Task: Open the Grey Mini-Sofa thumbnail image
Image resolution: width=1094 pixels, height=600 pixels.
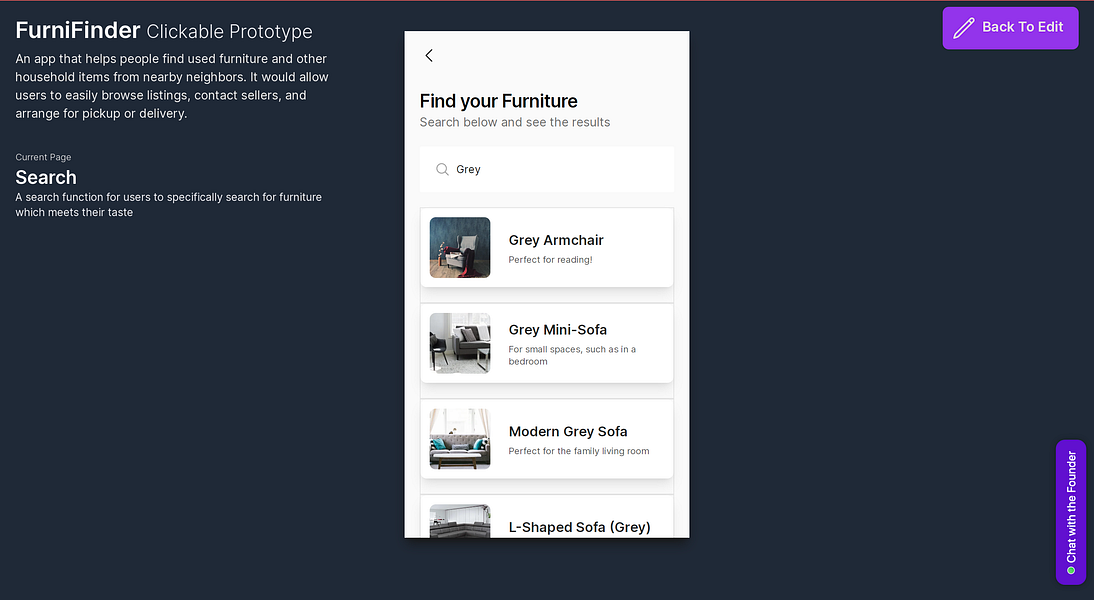Action: [x=460, y=343]
